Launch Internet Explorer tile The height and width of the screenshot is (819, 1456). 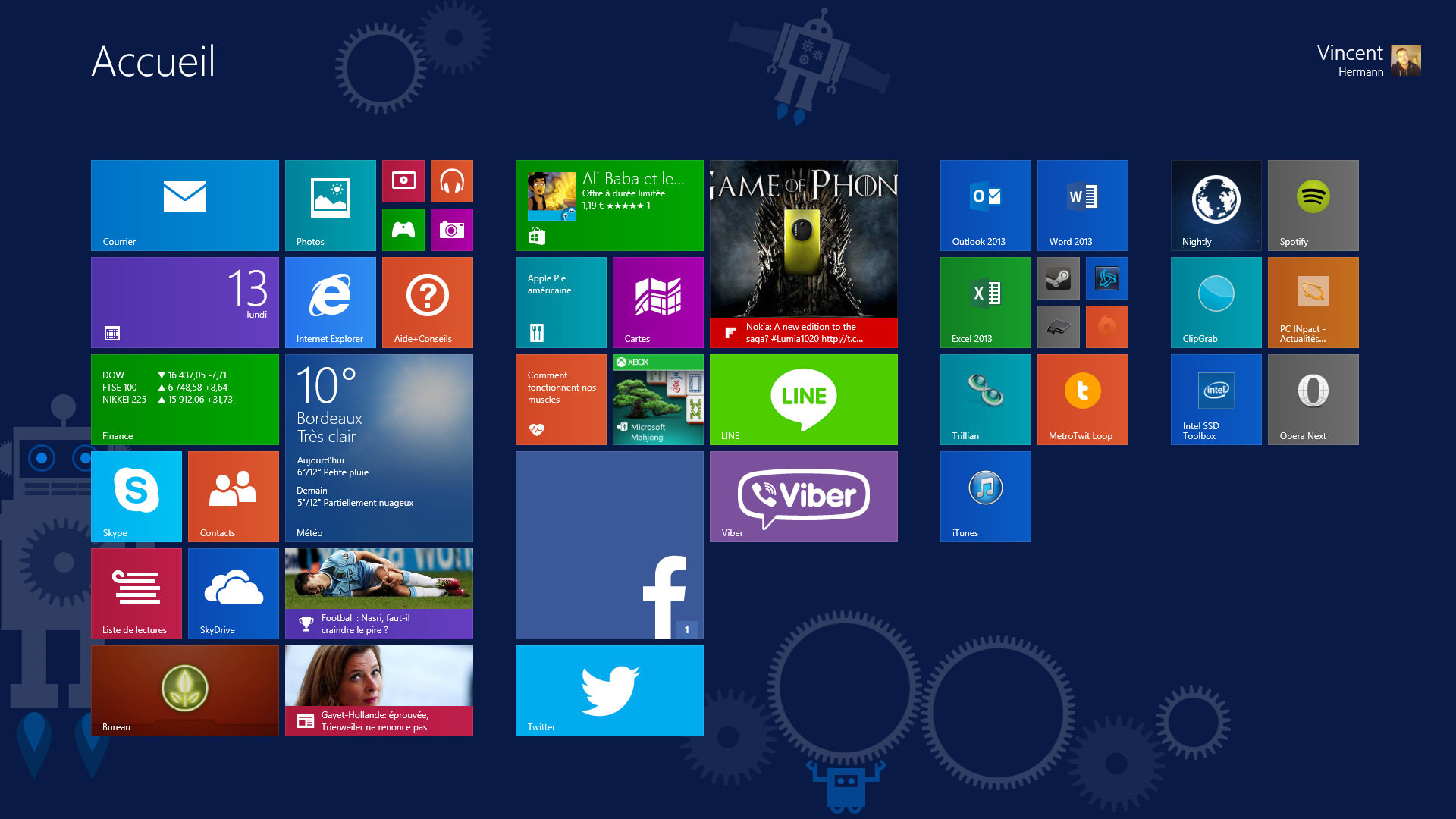pos(330,303)
